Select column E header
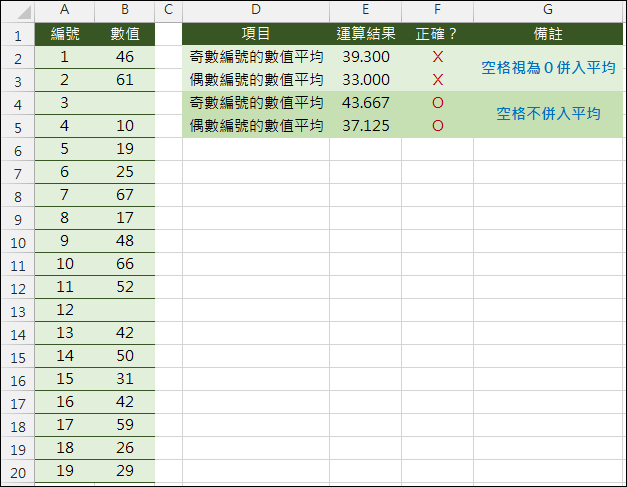 coord(365,10)
